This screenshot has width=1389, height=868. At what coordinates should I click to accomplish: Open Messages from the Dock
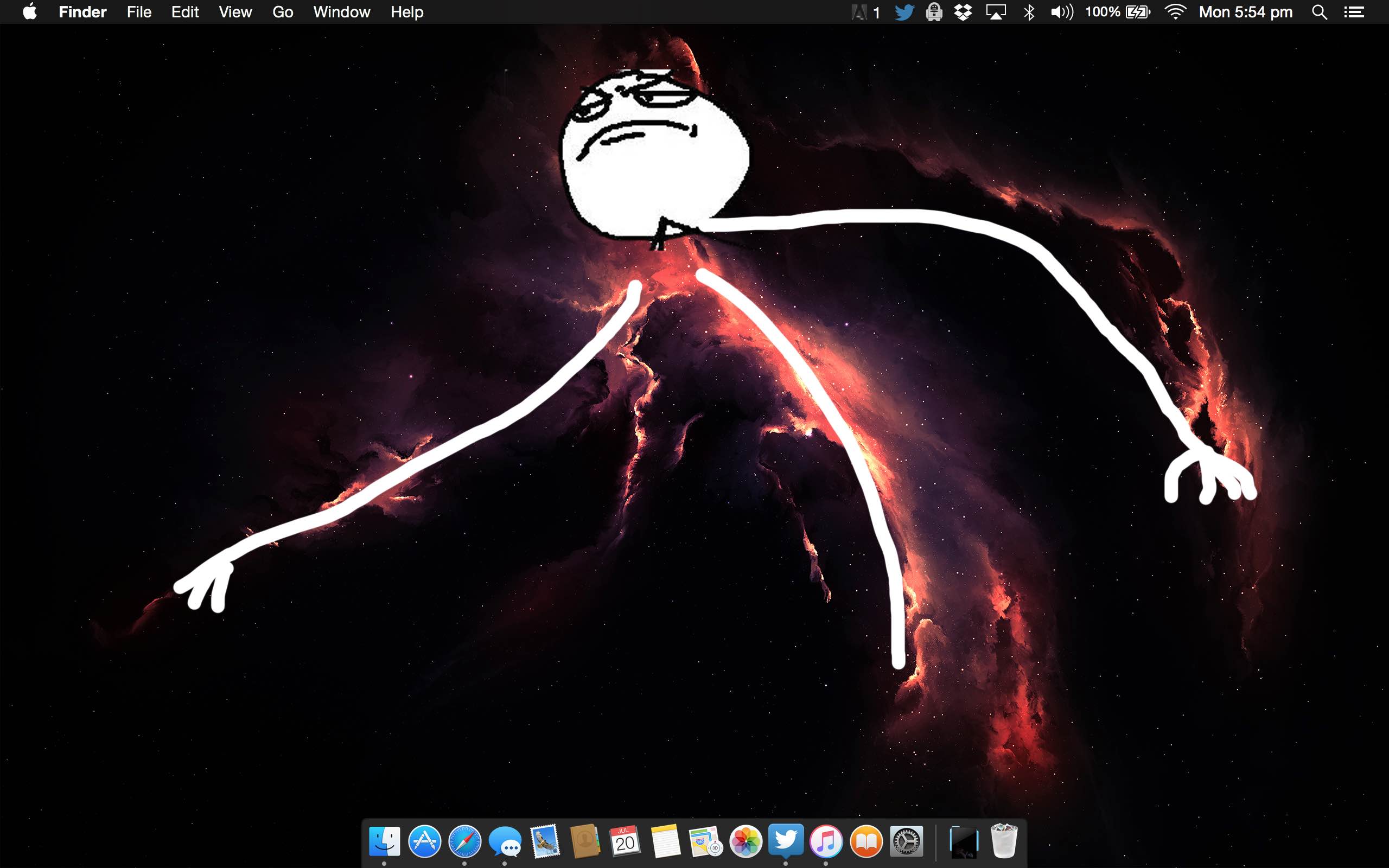505,843
